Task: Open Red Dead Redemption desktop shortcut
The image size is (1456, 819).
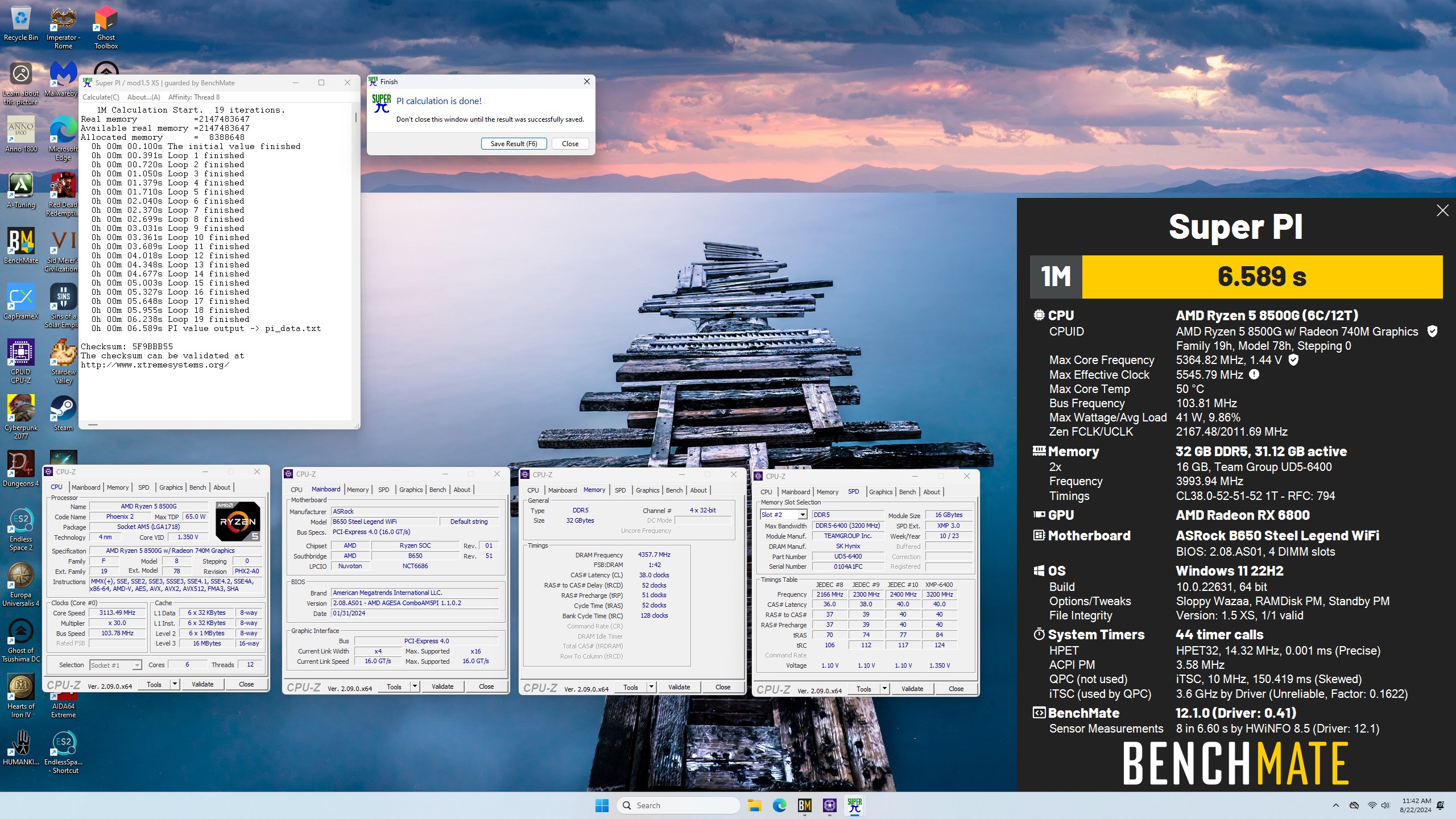Action: (x=63, y=194)
